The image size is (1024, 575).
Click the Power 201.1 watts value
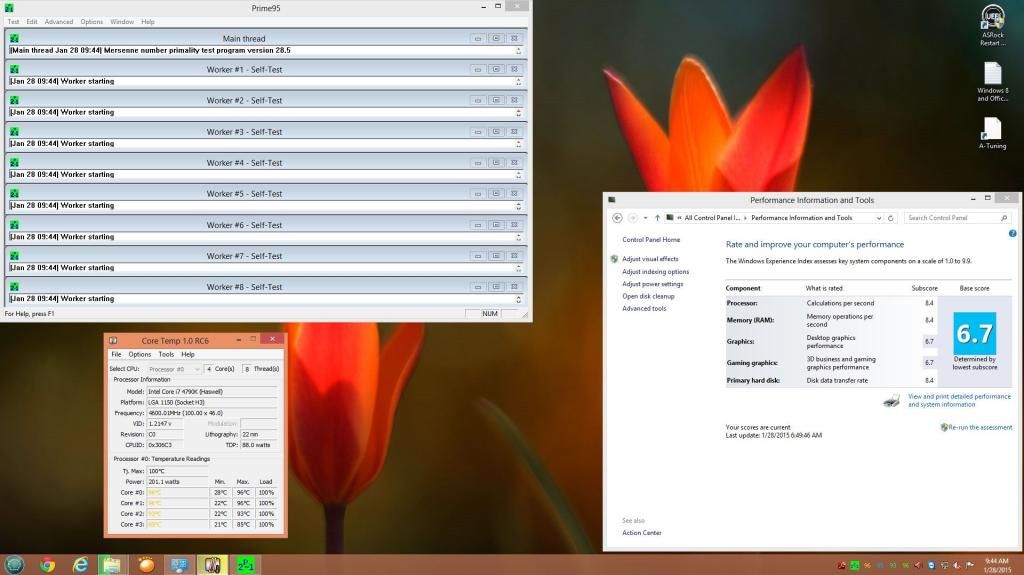(x=176, y=482)
